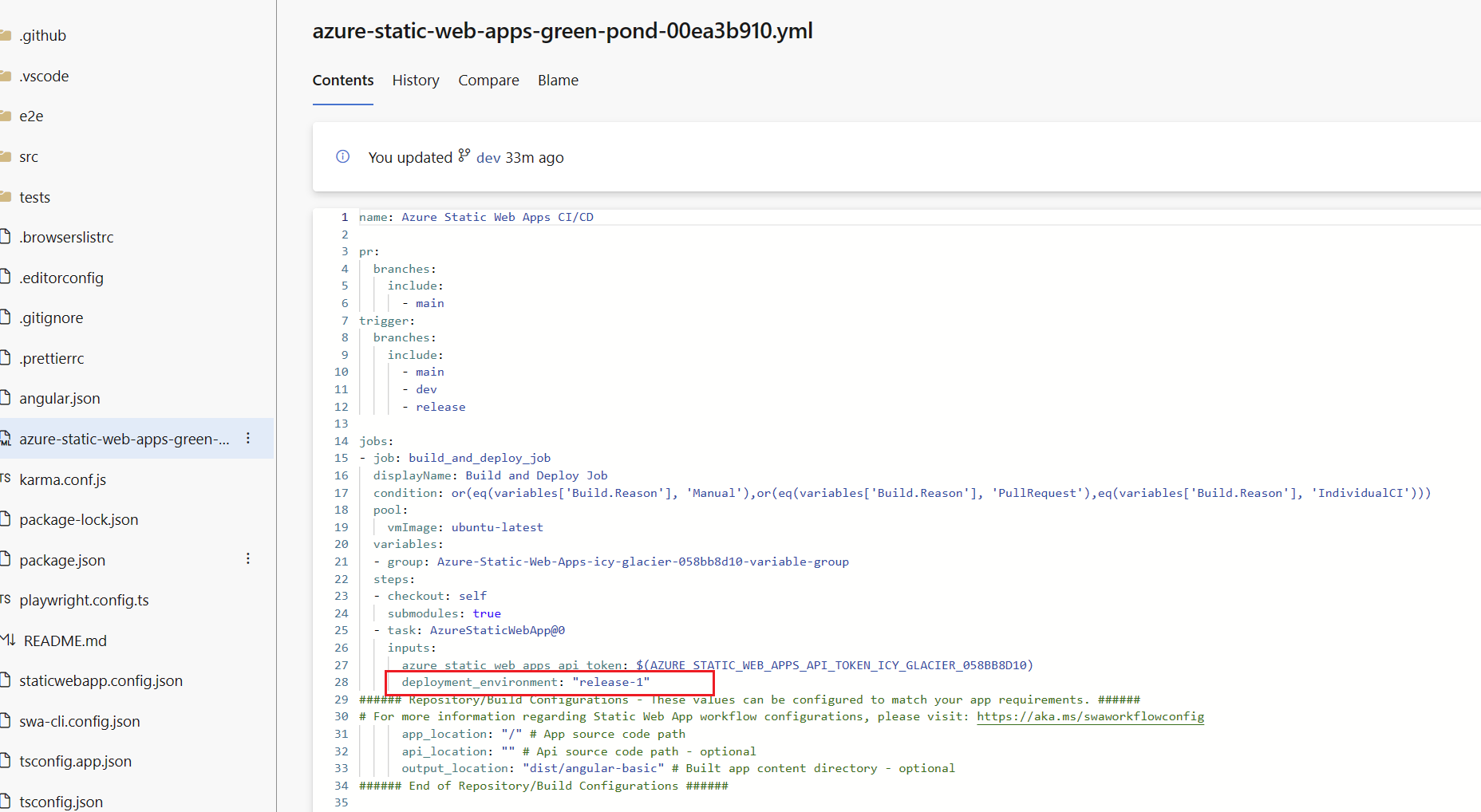The image size is (1481, 812).
Task: Open the aka.ms/swaworkflowconfig link
Action: pos(1090,716)
